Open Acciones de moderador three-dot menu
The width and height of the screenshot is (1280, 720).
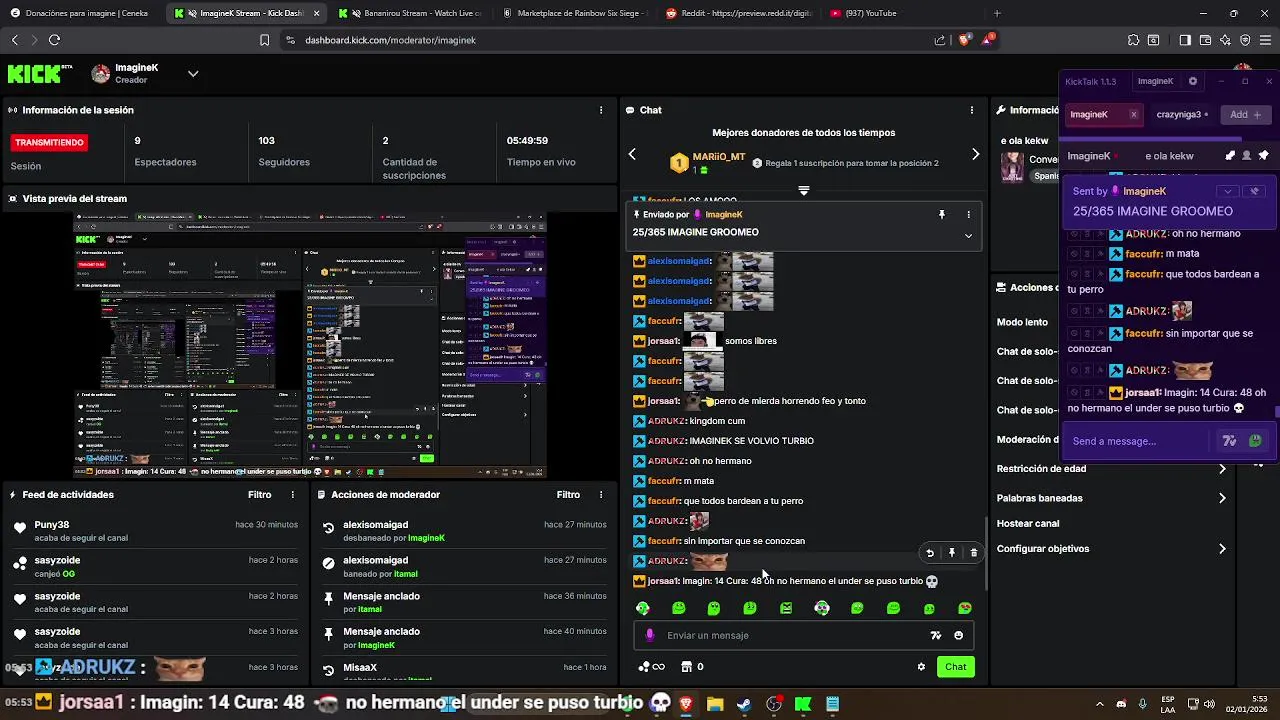tap(601, 495)
